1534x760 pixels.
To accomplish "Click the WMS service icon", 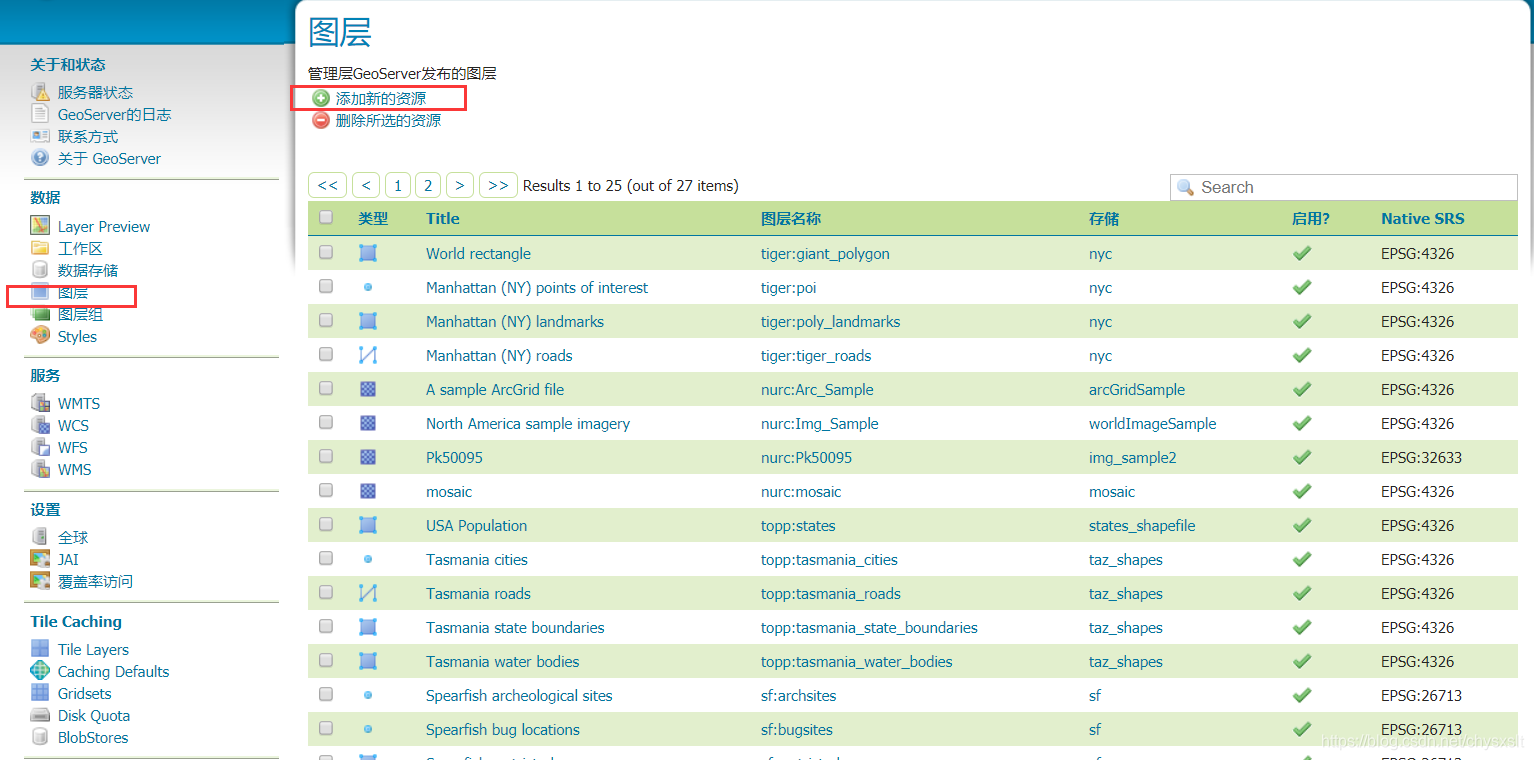I will 40,469.
